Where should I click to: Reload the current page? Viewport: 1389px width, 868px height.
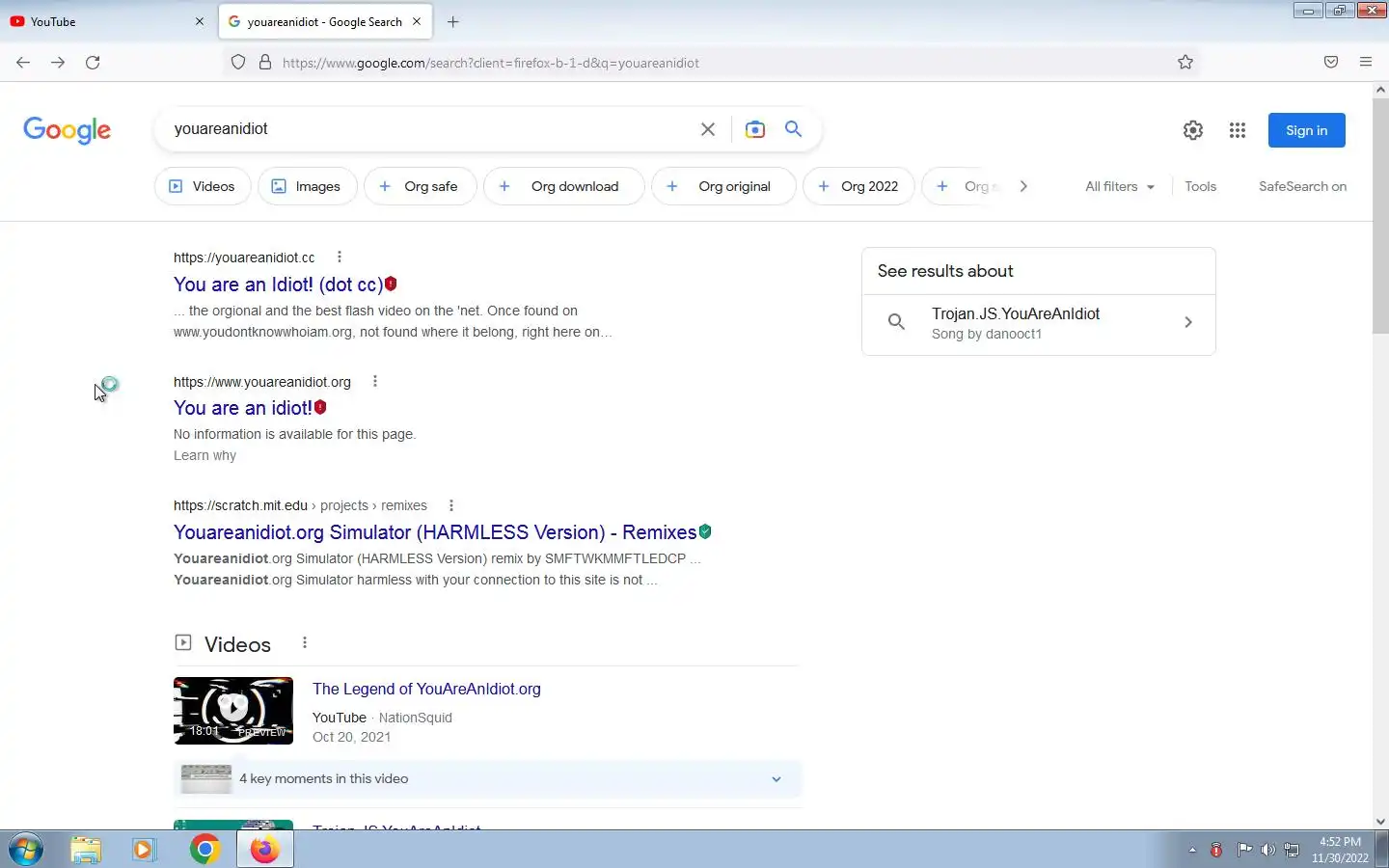(x=93, y=63)
